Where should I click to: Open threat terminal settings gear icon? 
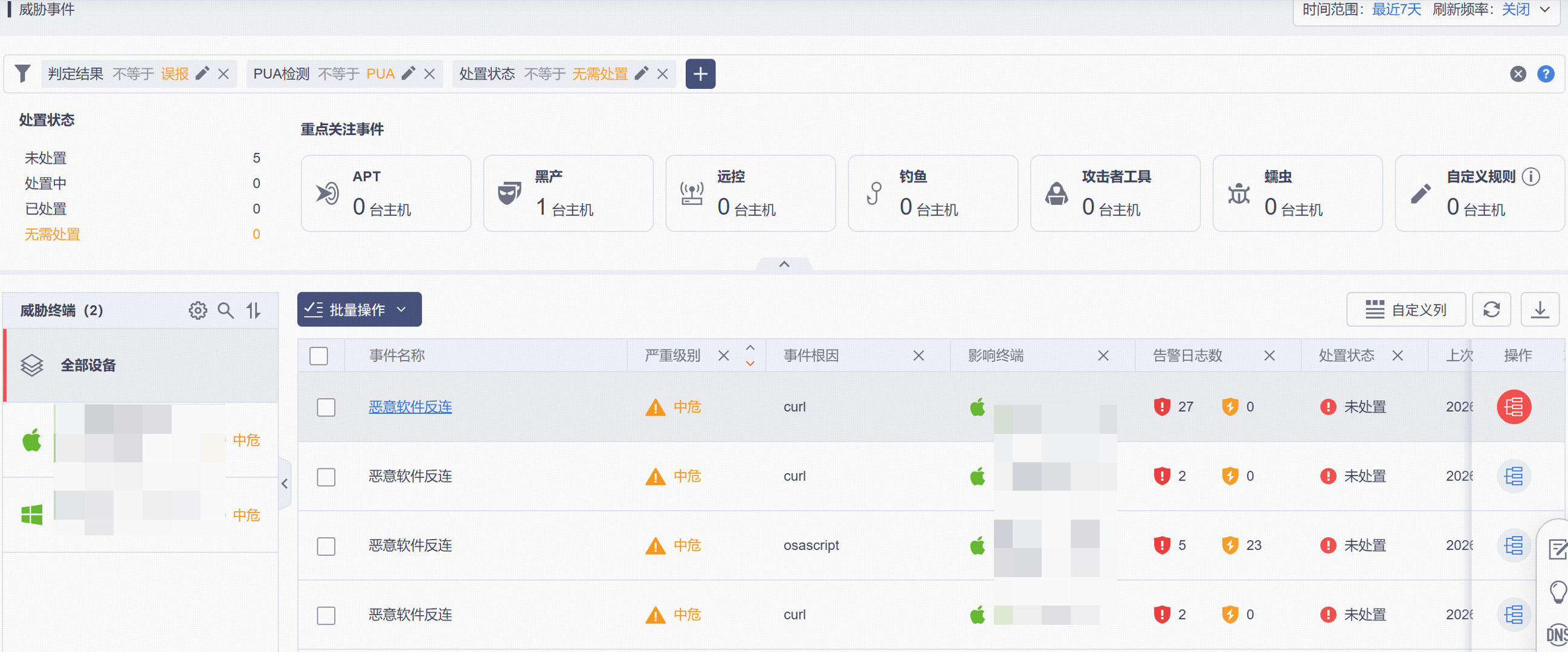197,311
